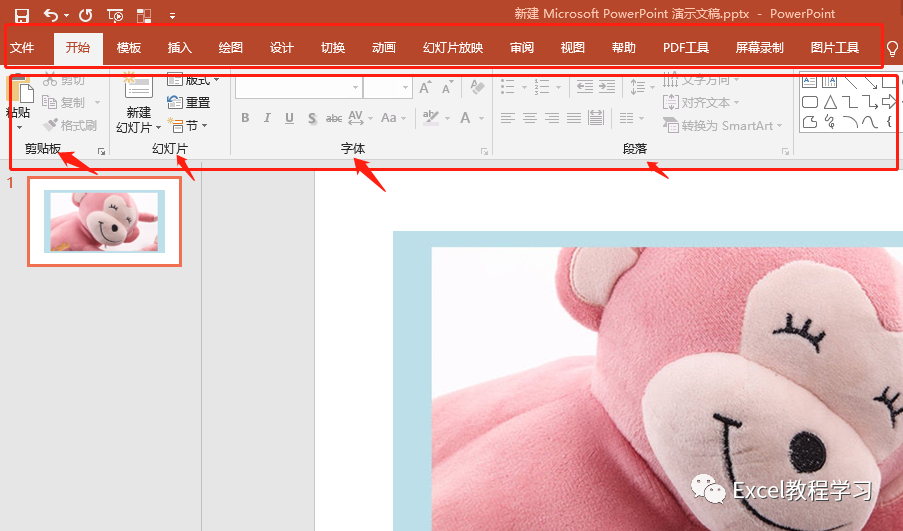Open the PDF工具 tab

point(686,48)
